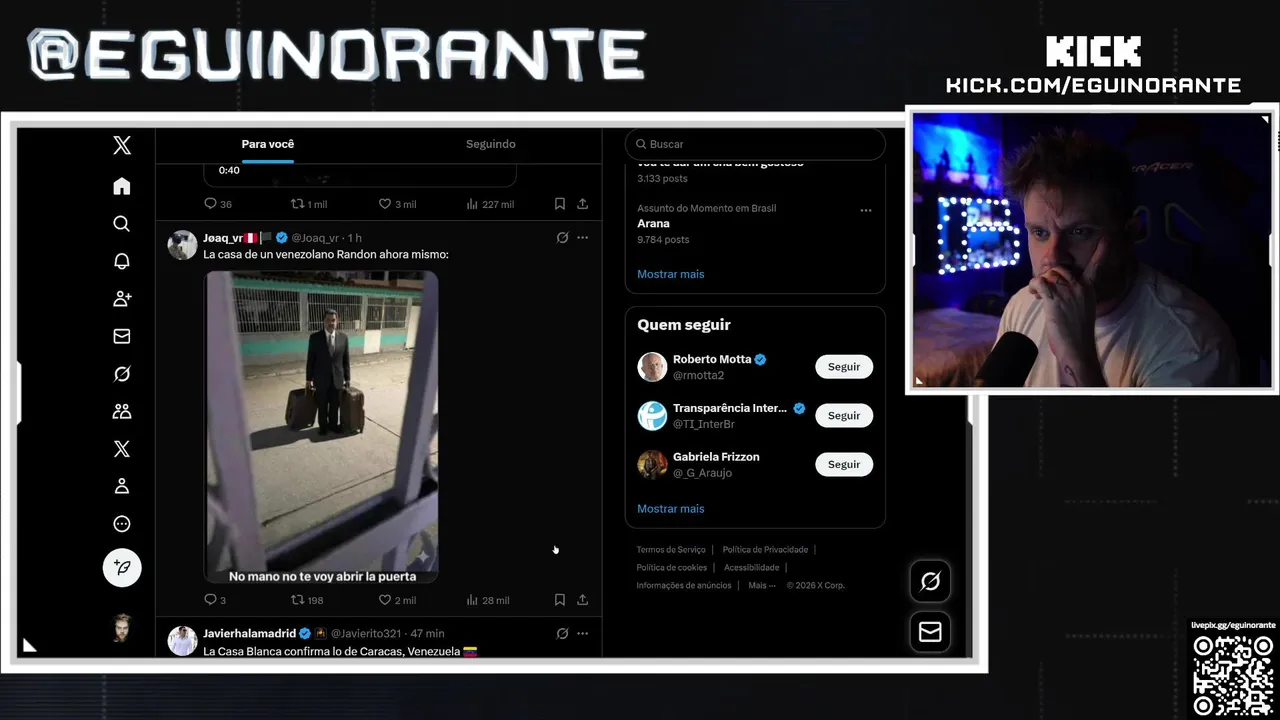Click the @Javierito321 handle

pos(366,633)
